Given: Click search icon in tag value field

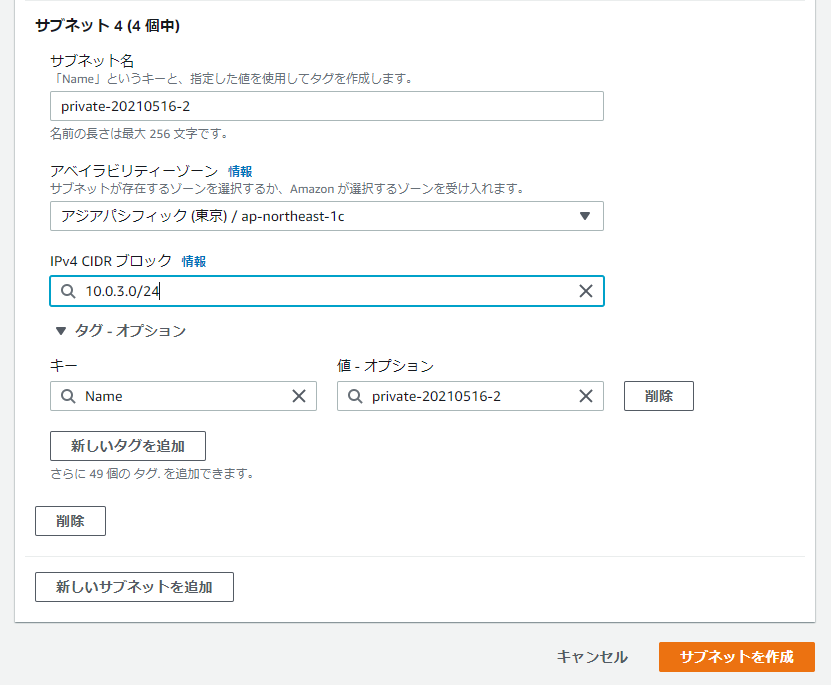Looking at the screenshot, I should 355,396.
